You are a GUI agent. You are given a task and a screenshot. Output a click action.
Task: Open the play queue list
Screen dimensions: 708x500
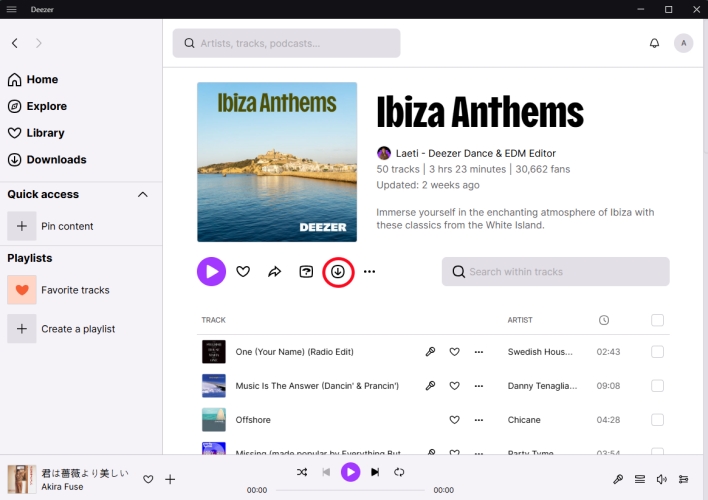coord(640,479)
